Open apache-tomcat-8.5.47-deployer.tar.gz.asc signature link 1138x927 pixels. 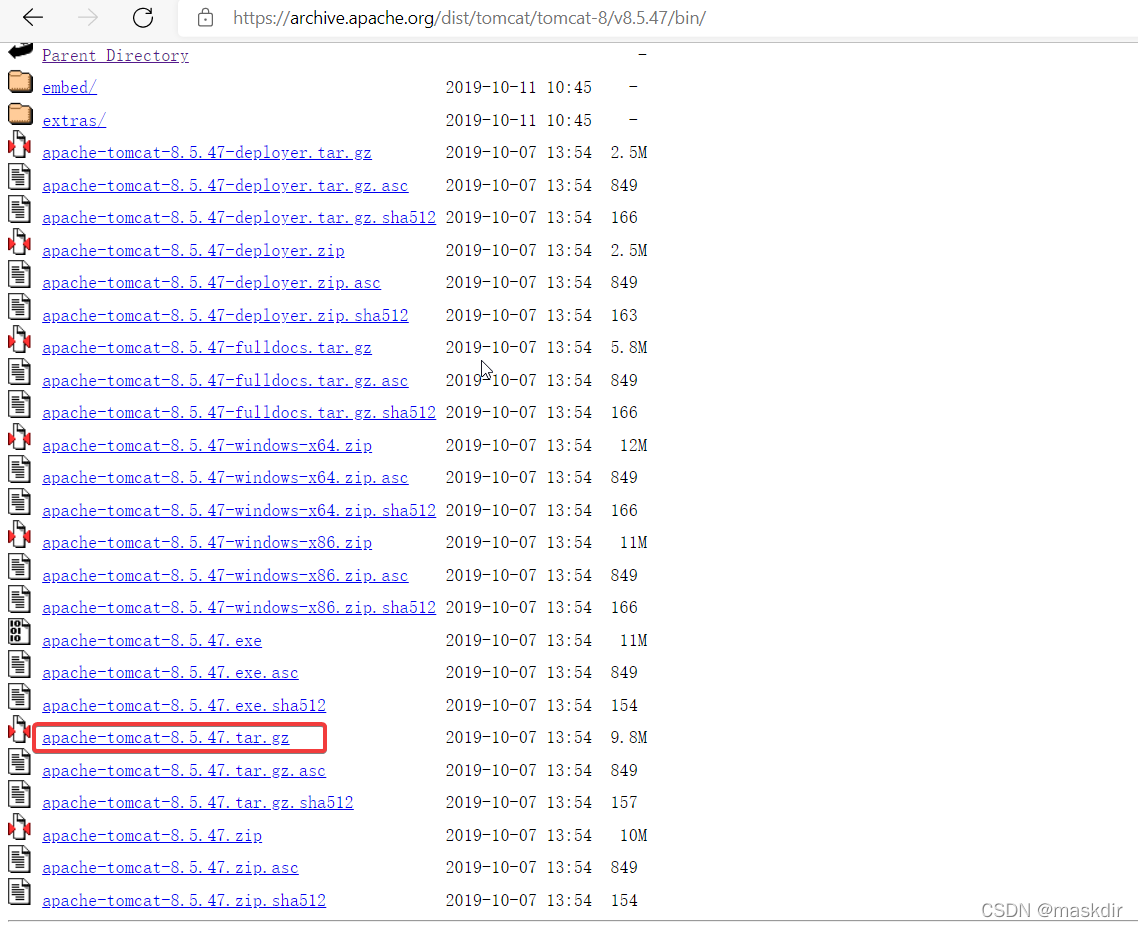[225, 186]
